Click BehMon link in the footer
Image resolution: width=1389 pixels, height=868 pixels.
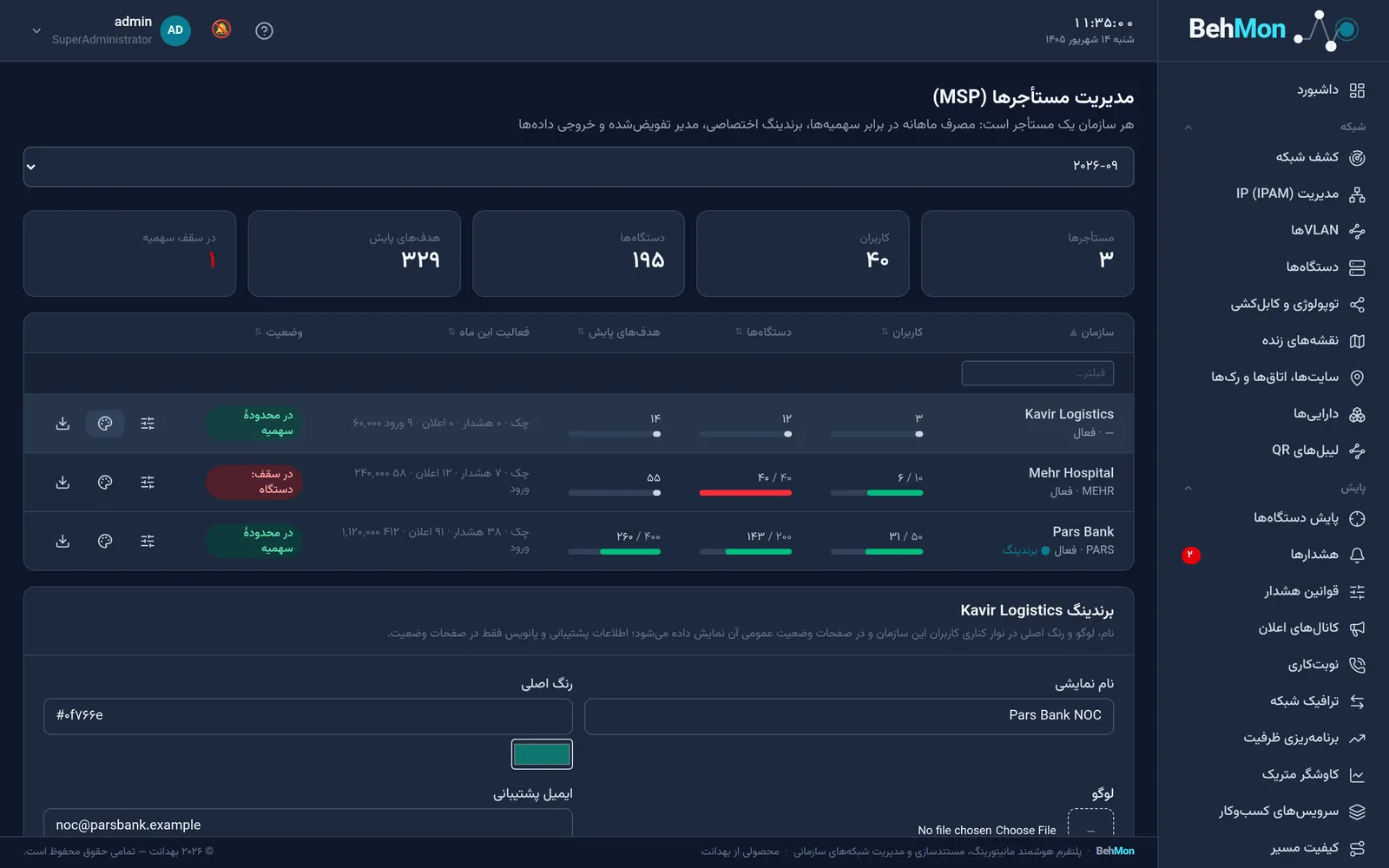(x=1115, y=852)
